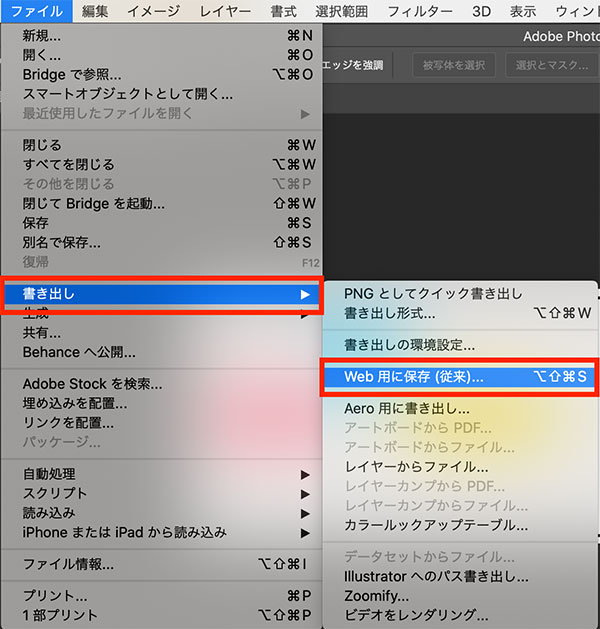
Task: Choose リンクを配置... item
Action: point(162,422)
